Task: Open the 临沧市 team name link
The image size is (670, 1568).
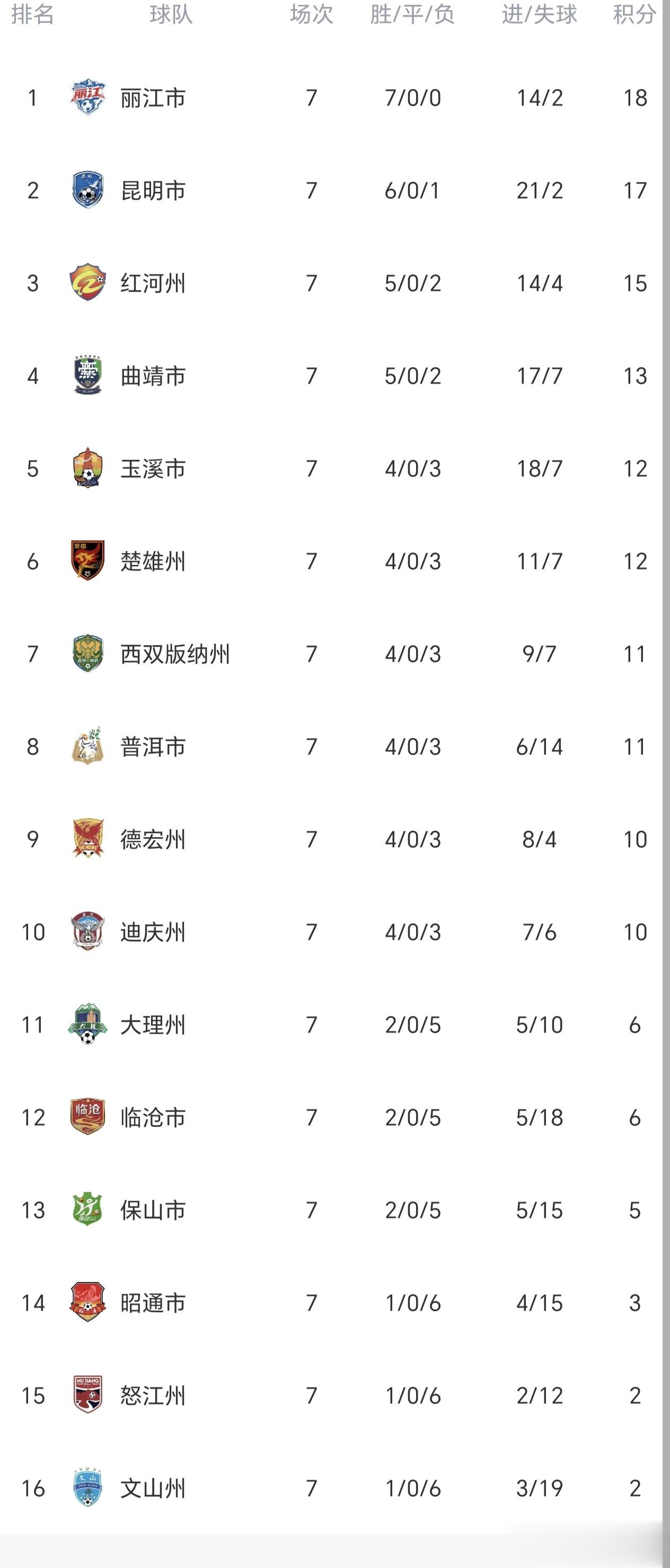Action: [152, 1118]
